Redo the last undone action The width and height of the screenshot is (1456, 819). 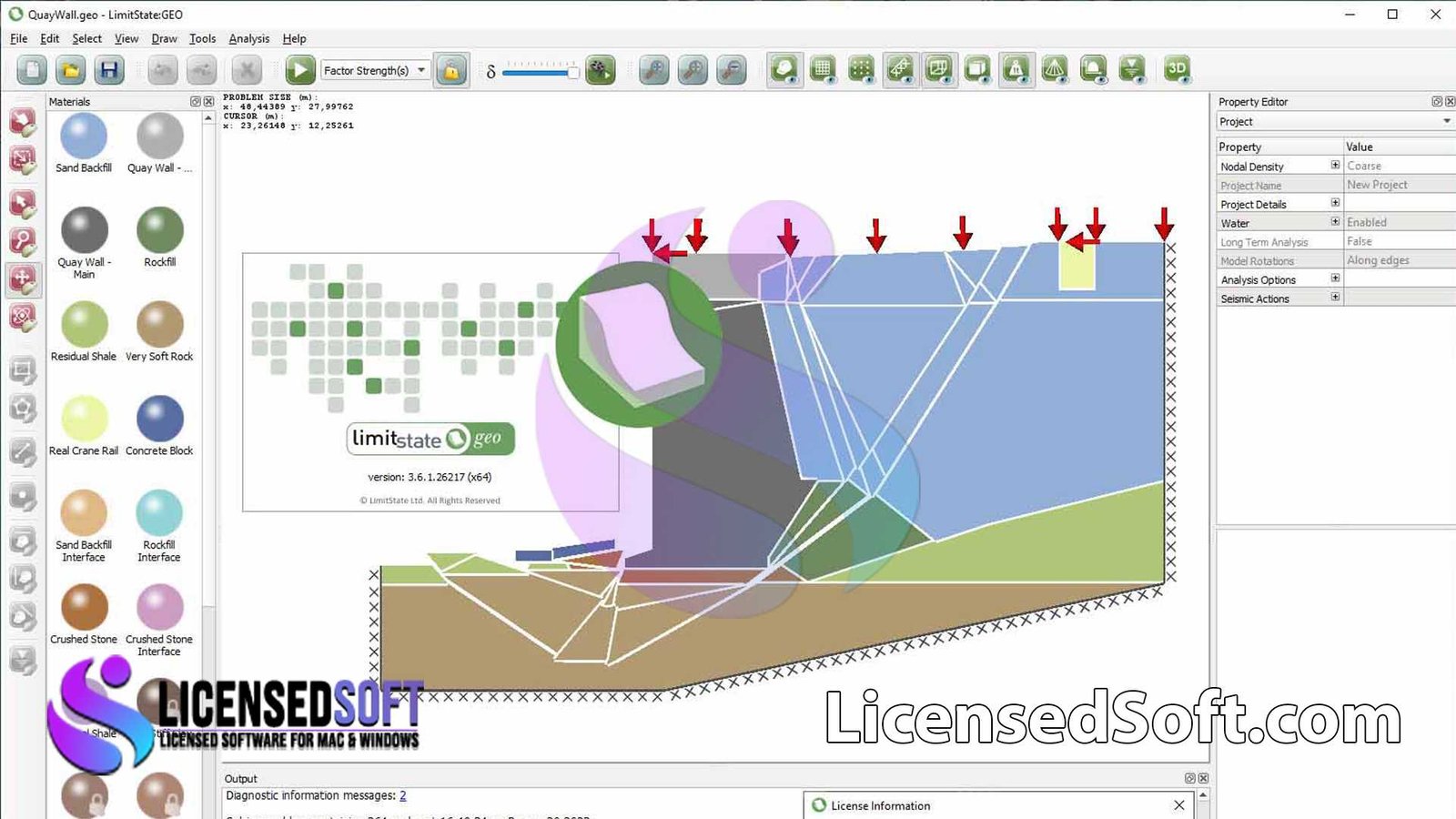tap(201, 70)
